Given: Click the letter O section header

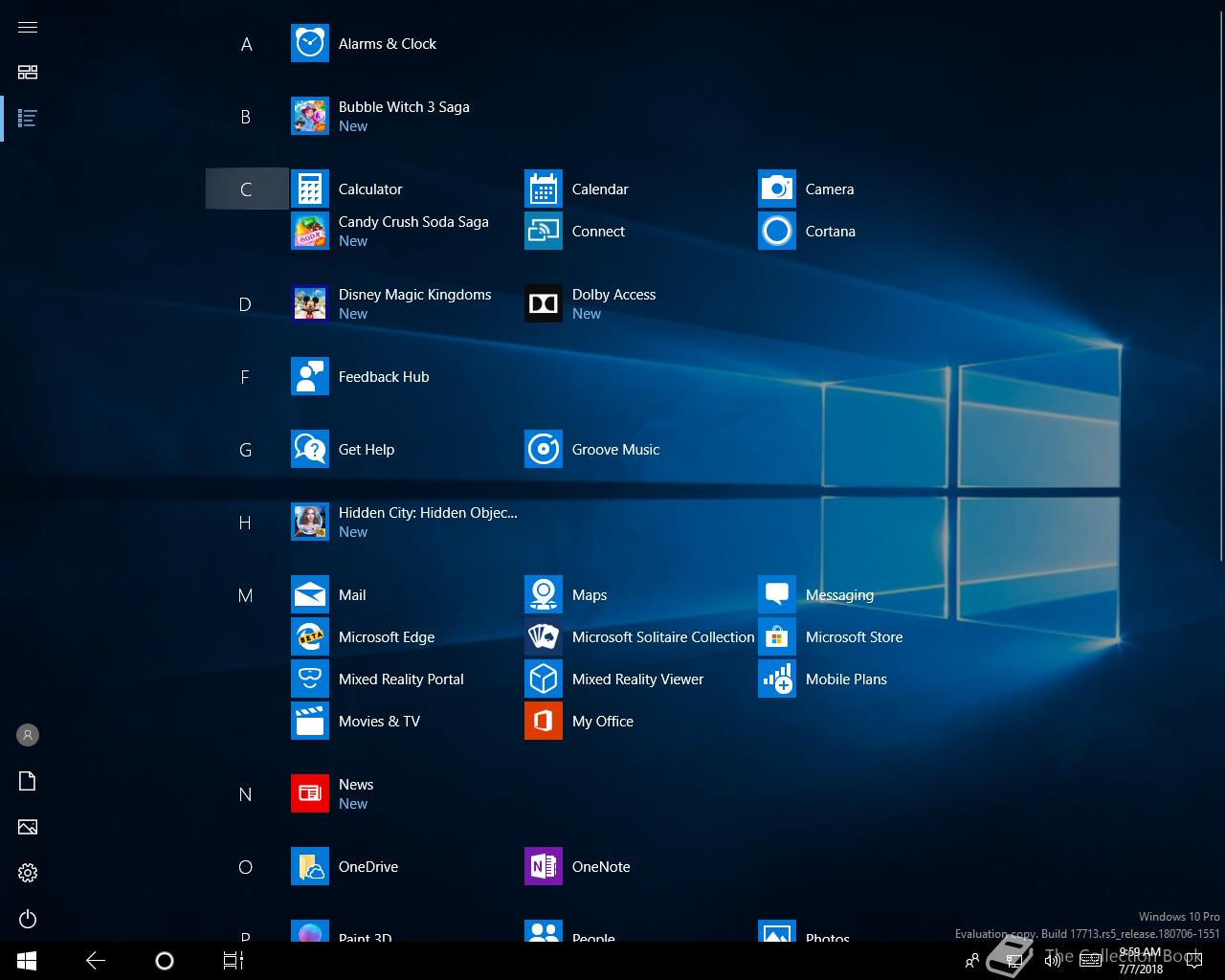Looking at the screenshot, I should pos(246,867).
